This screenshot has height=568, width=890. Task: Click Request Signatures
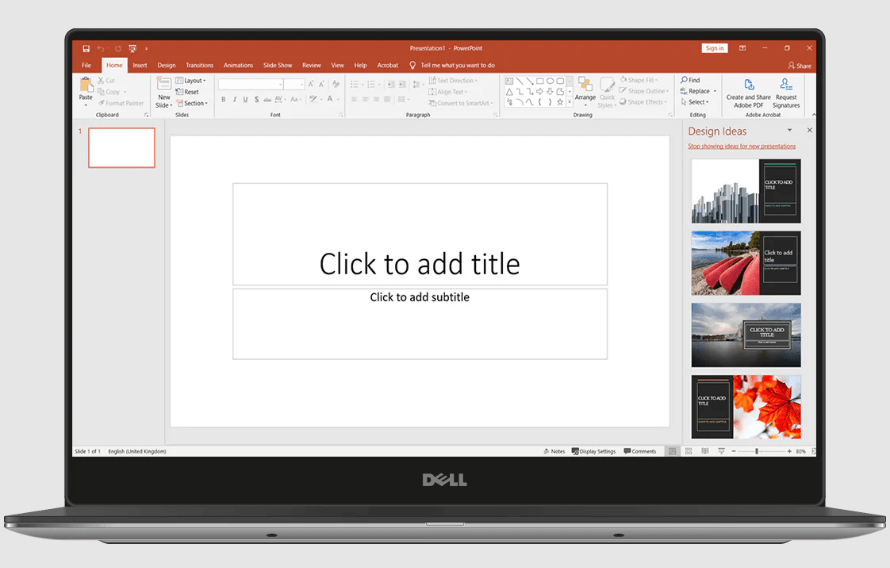tap(786, 93)
